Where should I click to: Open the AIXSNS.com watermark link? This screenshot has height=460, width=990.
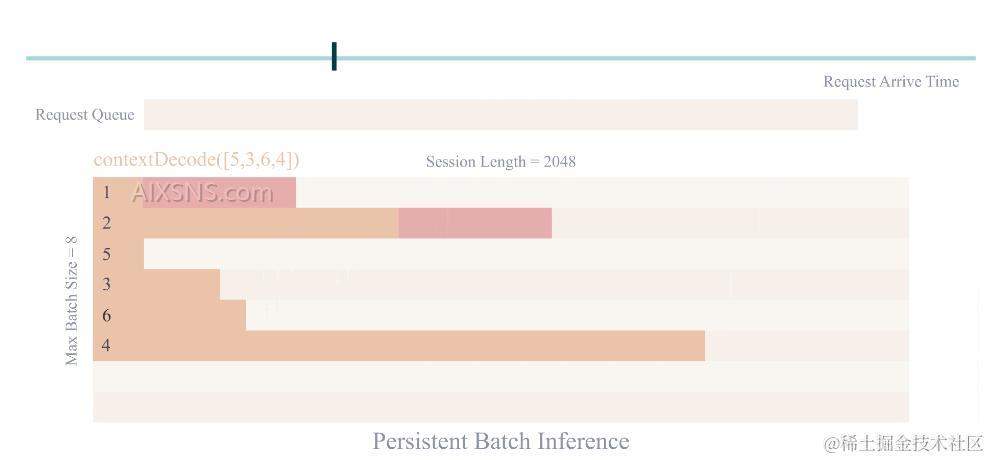click(x=202, y=193)
